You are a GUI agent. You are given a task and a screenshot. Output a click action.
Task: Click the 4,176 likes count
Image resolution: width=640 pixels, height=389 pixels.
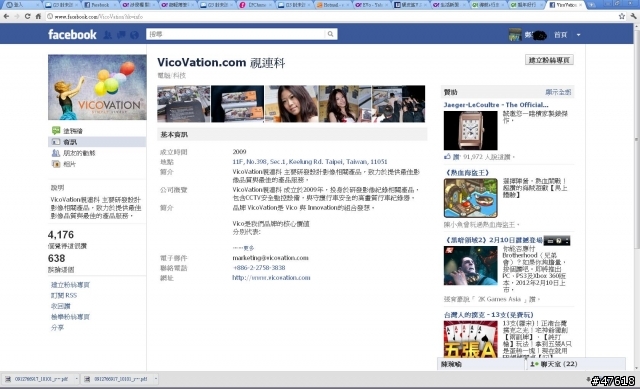point(61,235)
